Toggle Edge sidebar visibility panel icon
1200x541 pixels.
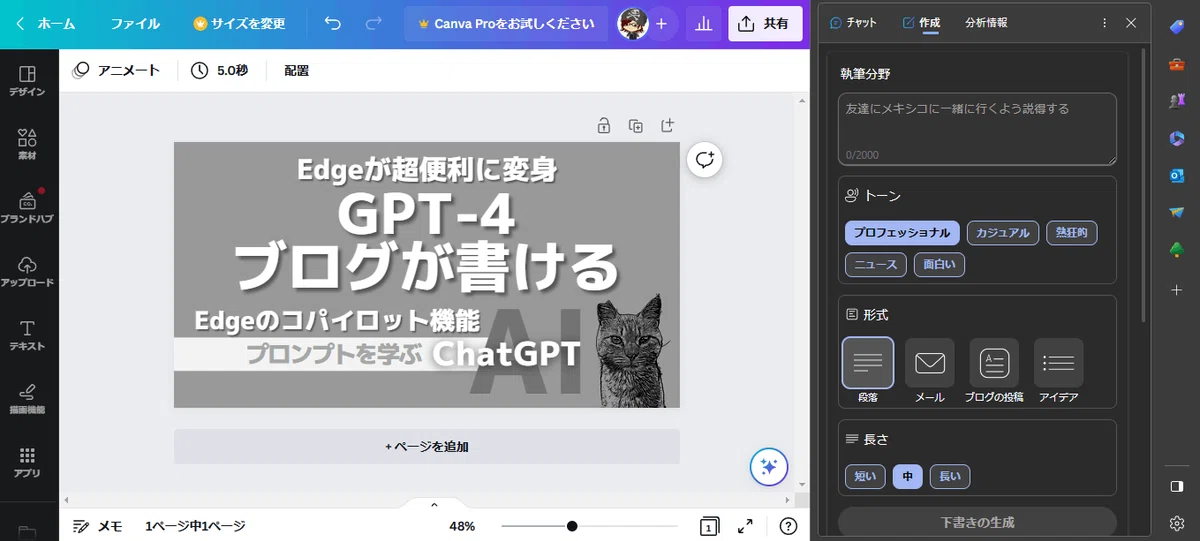[x=1177, y=487]
